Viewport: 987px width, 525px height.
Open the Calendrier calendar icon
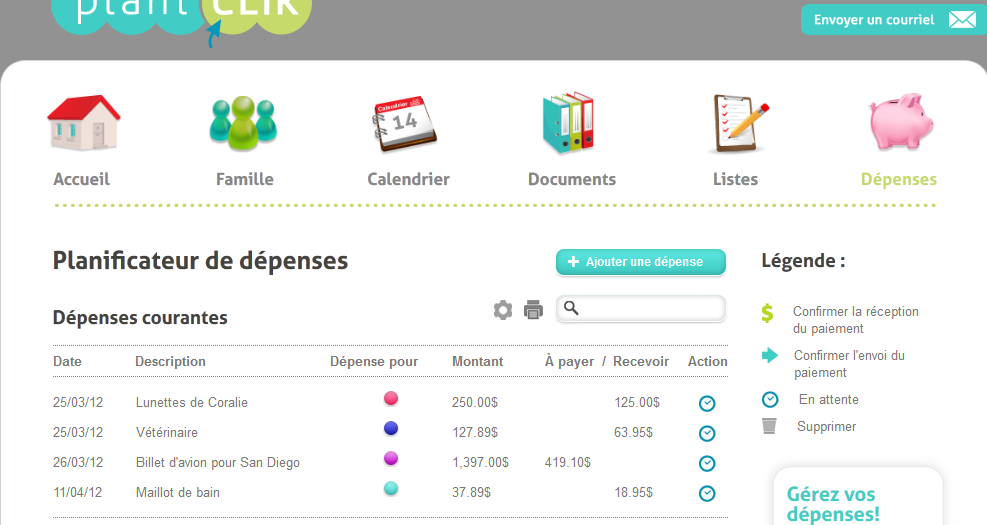(405, 124)
